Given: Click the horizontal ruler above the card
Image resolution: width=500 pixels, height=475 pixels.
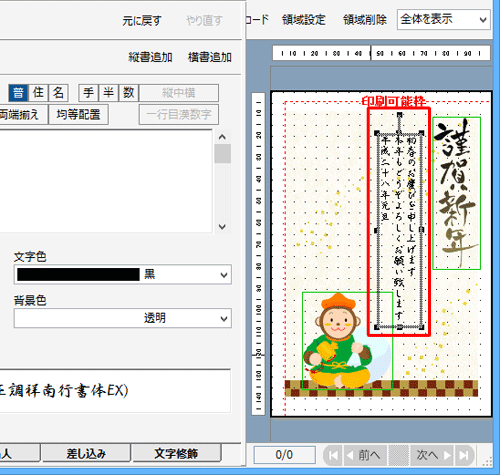Looking at the screenshot, I should tap(381, 53).
